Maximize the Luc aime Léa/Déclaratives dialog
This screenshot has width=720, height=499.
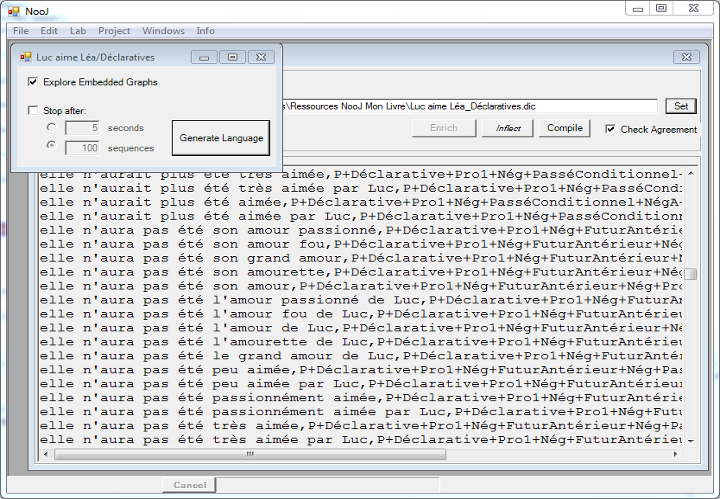pyautogui.click(x=232, y=58)
